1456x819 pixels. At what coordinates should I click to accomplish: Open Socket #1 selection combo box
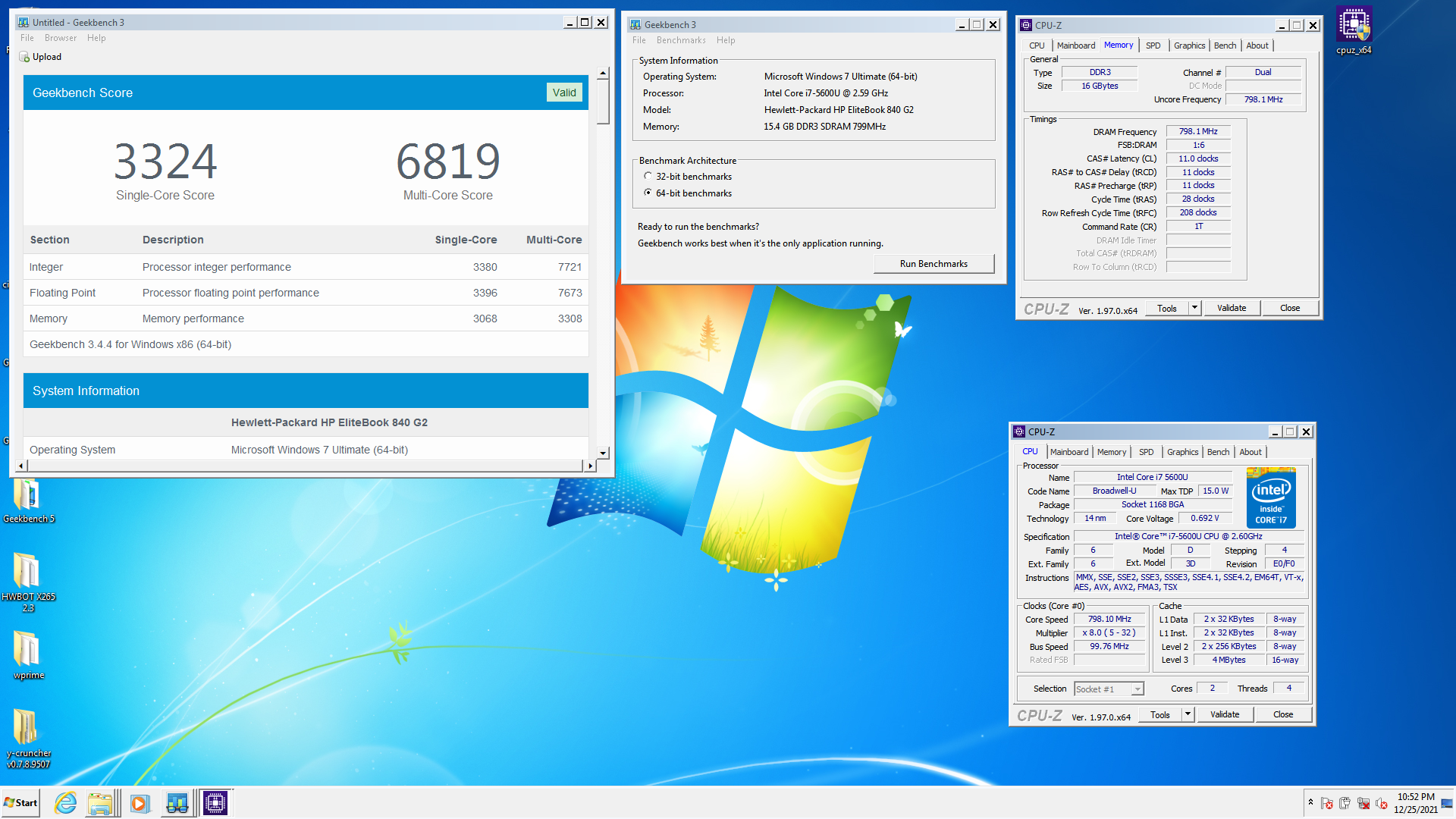[x=1109, y=689]
